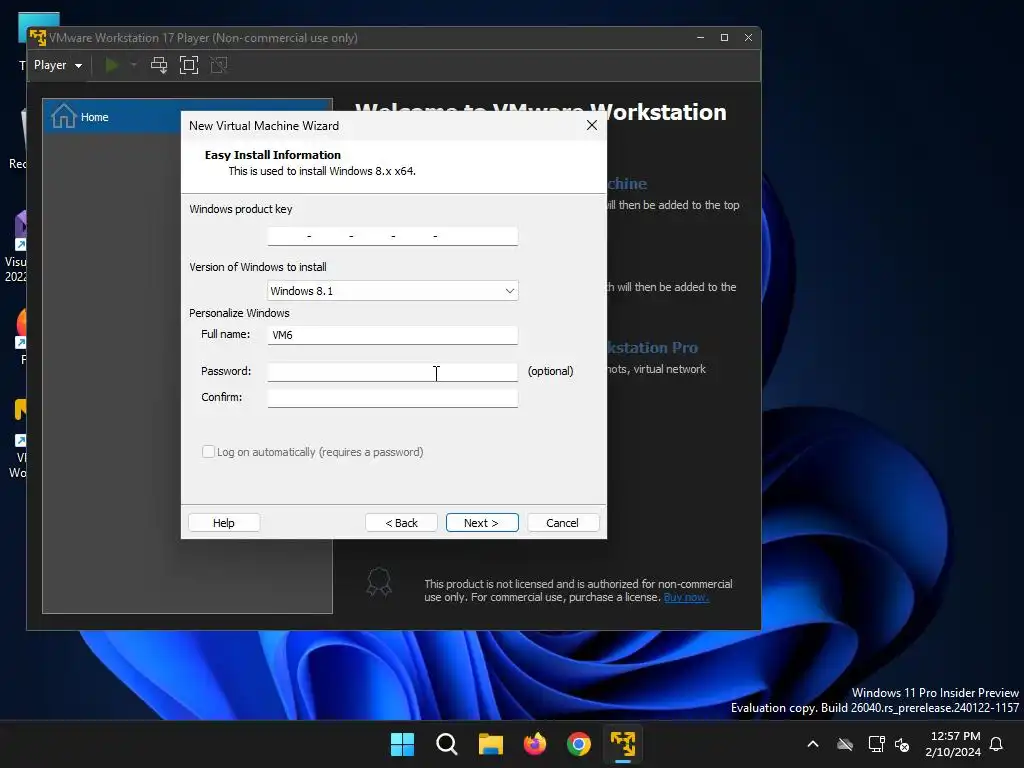Click the Confirm password field
This screenshot has width=1024, height=768.
pyautogui.click(x=392, y=398)
